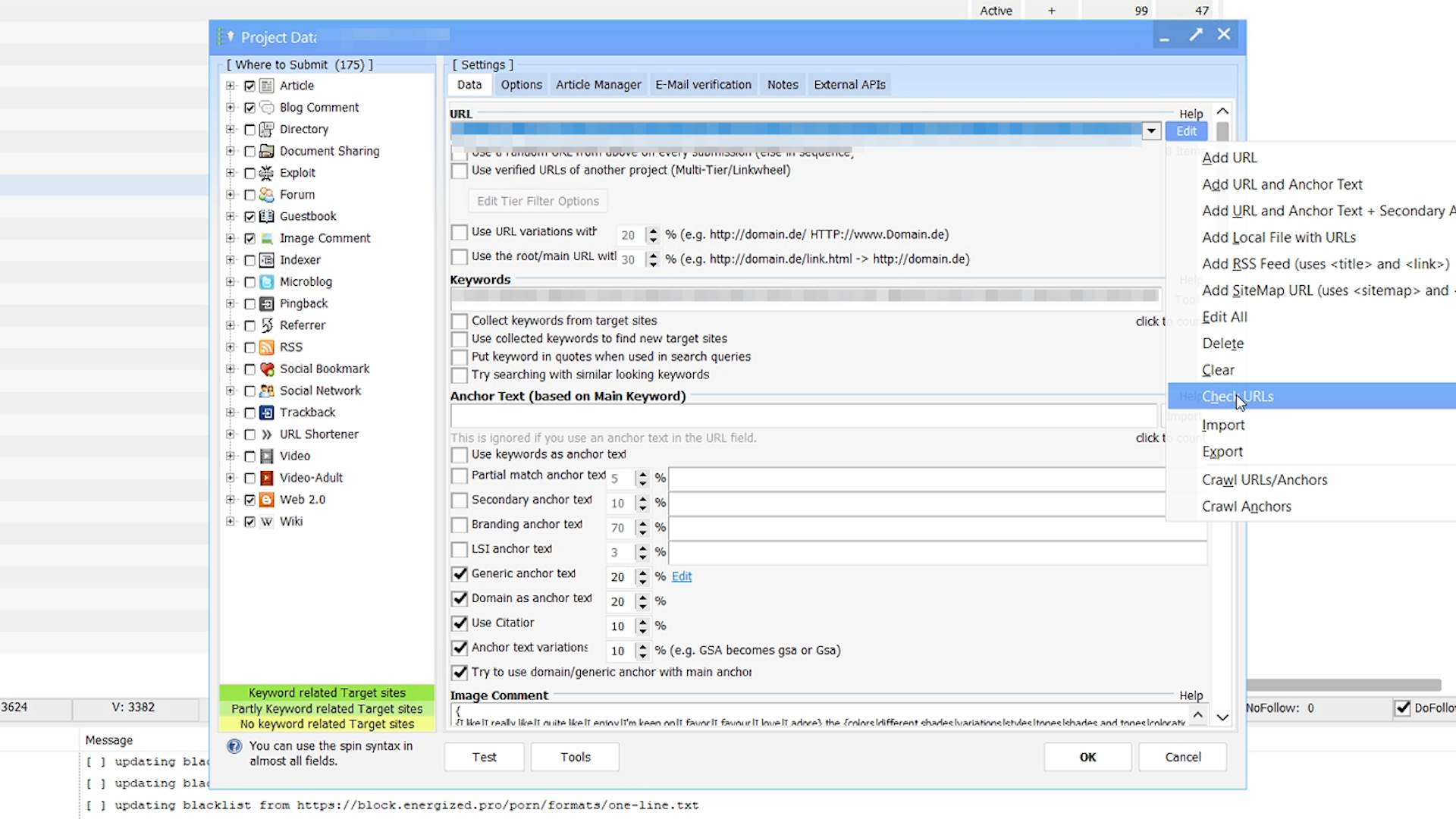Uncheck Generic anchor text checkbox
Viewport: 1456px width, 819px height.
coord(459,574)
